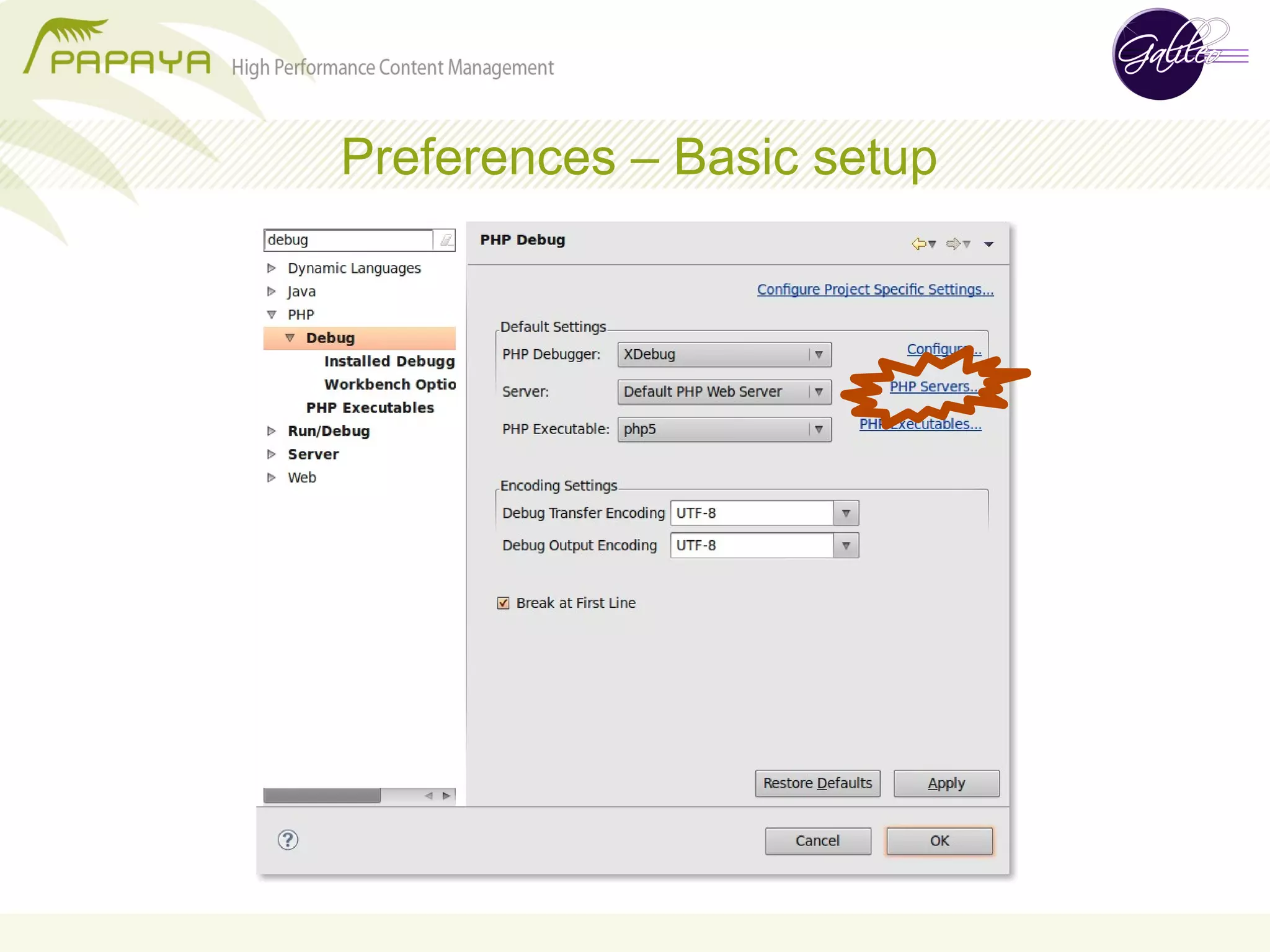Viewport: 1270px width, 952px height.
Task: Open Configure Project Specific Settings link
Action: pyautogui.click(x=875, y=290)
